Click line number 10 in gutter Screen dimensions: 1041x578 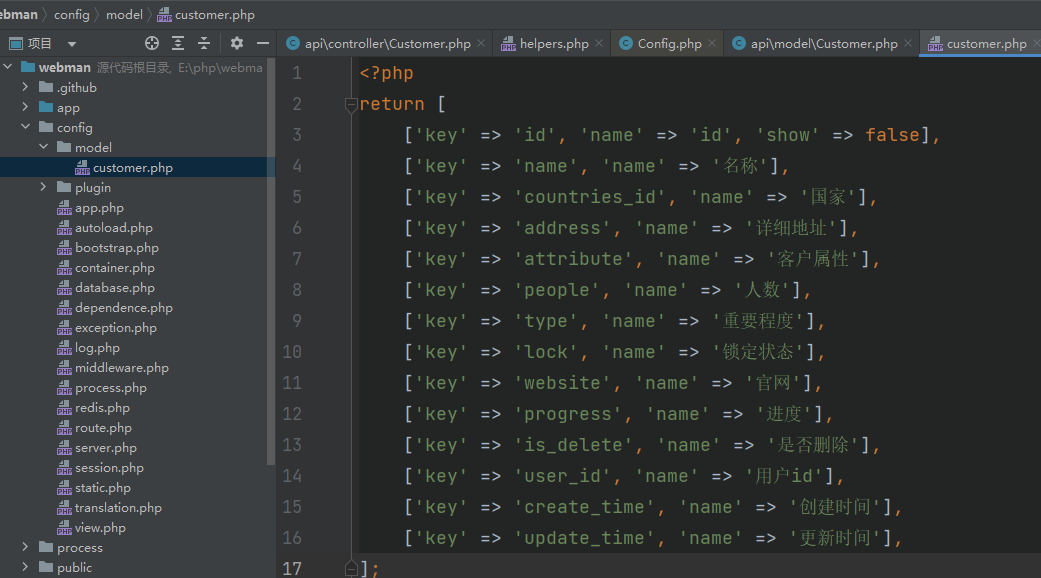[292, 352]
